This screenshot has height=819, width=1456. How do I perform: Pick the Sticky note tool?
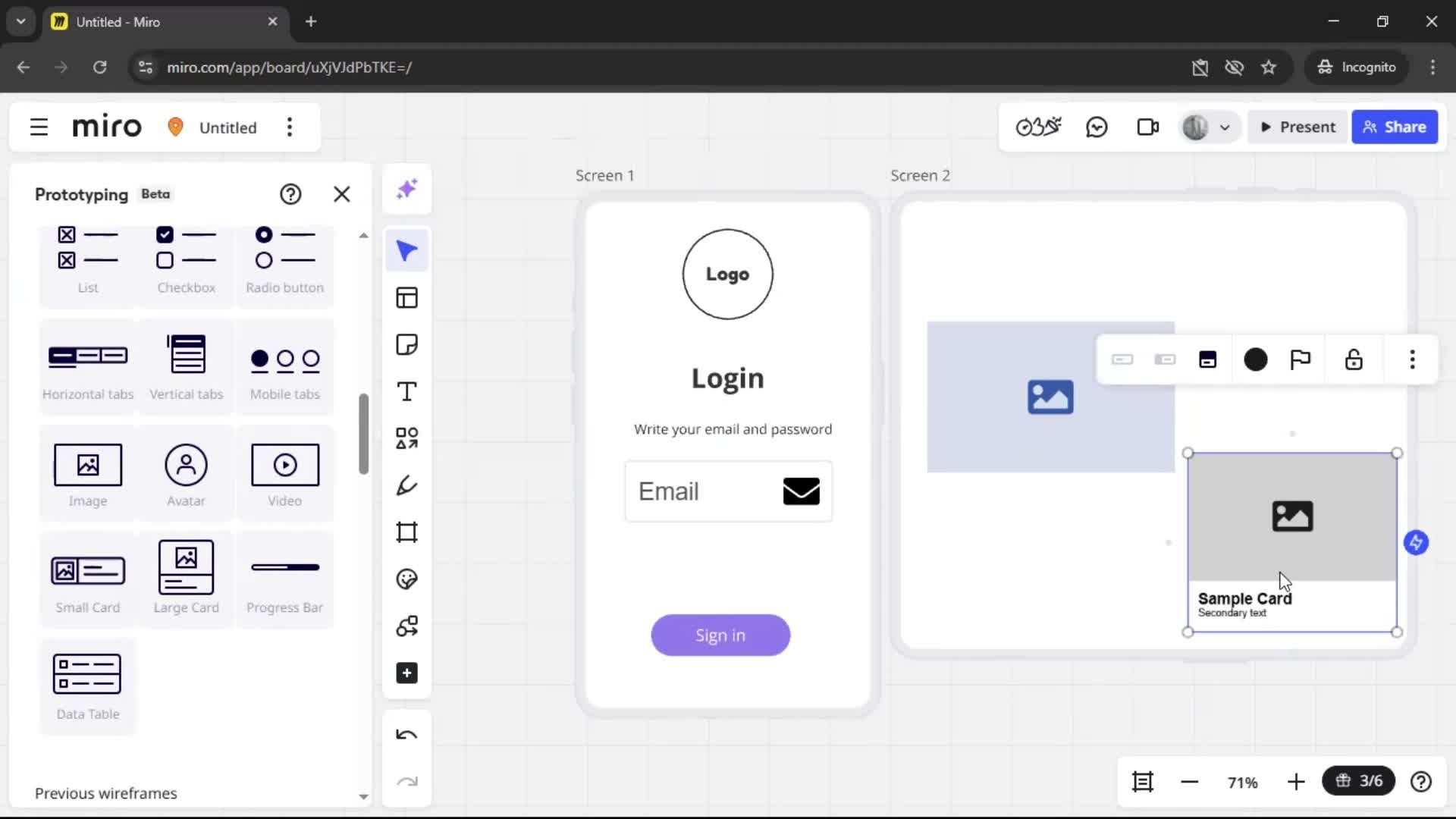point(407,345)
